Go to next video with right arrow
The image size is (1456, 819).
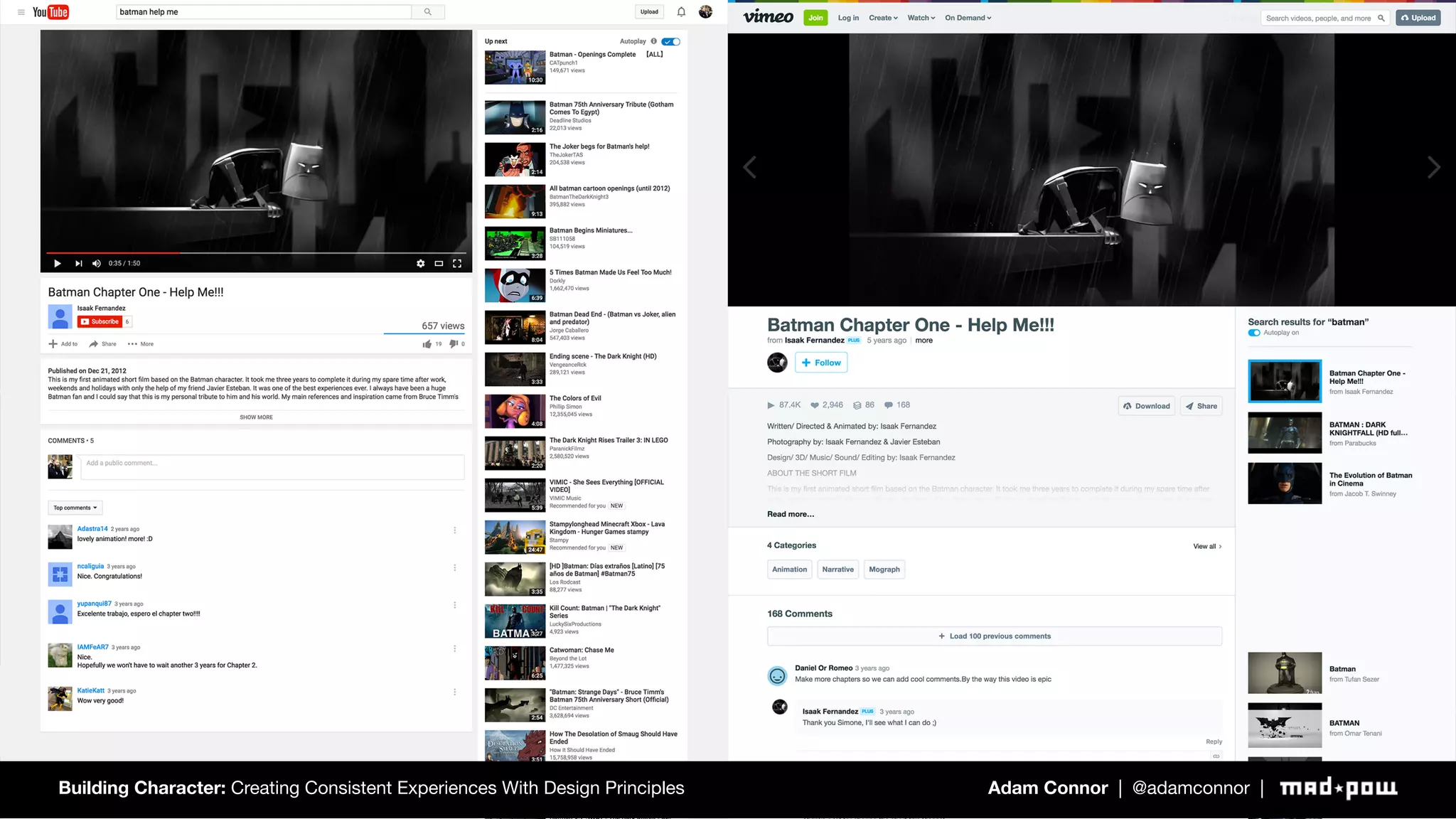1434,168
